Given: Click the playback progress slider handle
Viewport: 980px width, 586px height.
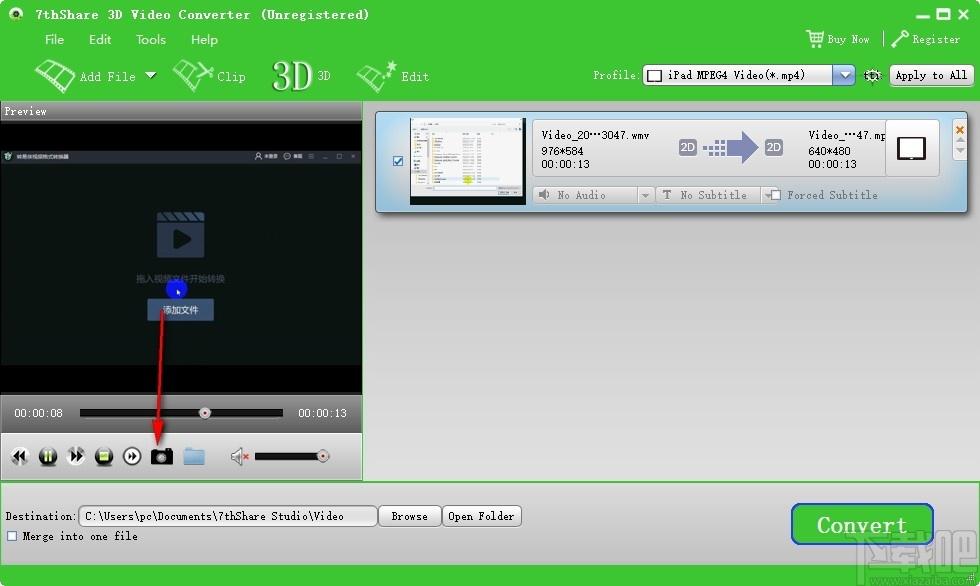Looking at the screenshot, I should pos(205,413).
